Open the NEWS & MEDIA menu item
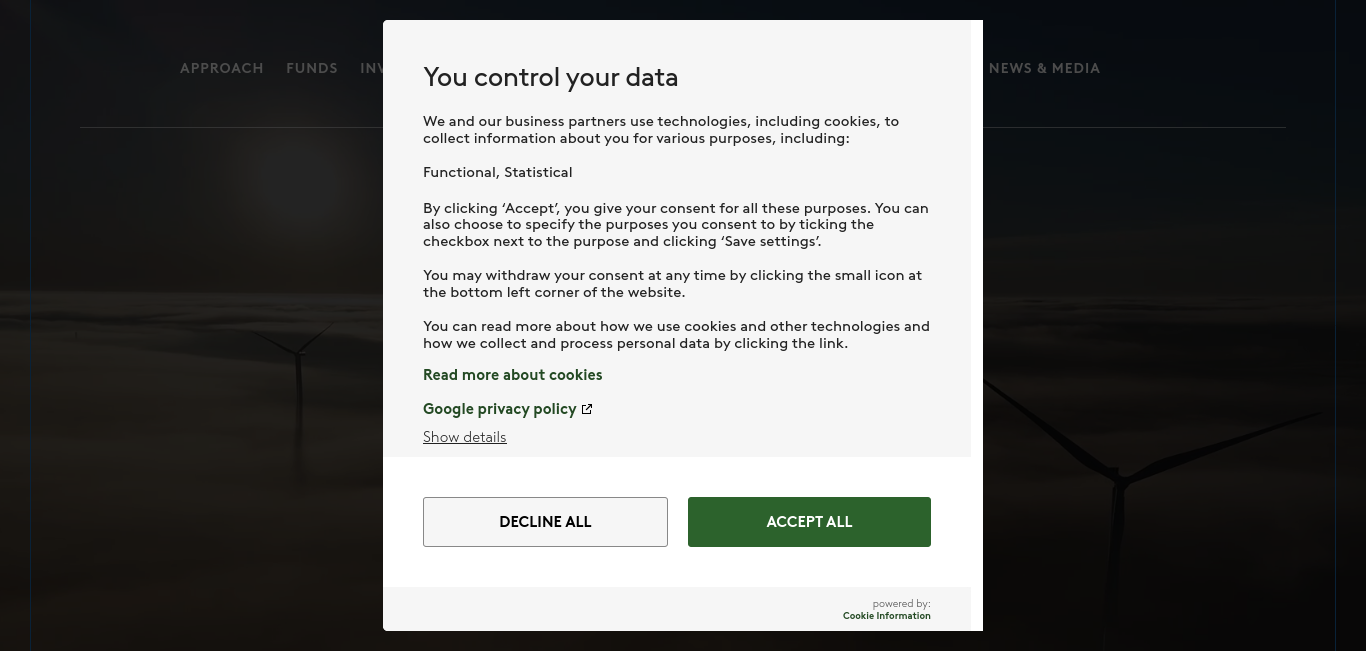 click(x=1044, y=68)
